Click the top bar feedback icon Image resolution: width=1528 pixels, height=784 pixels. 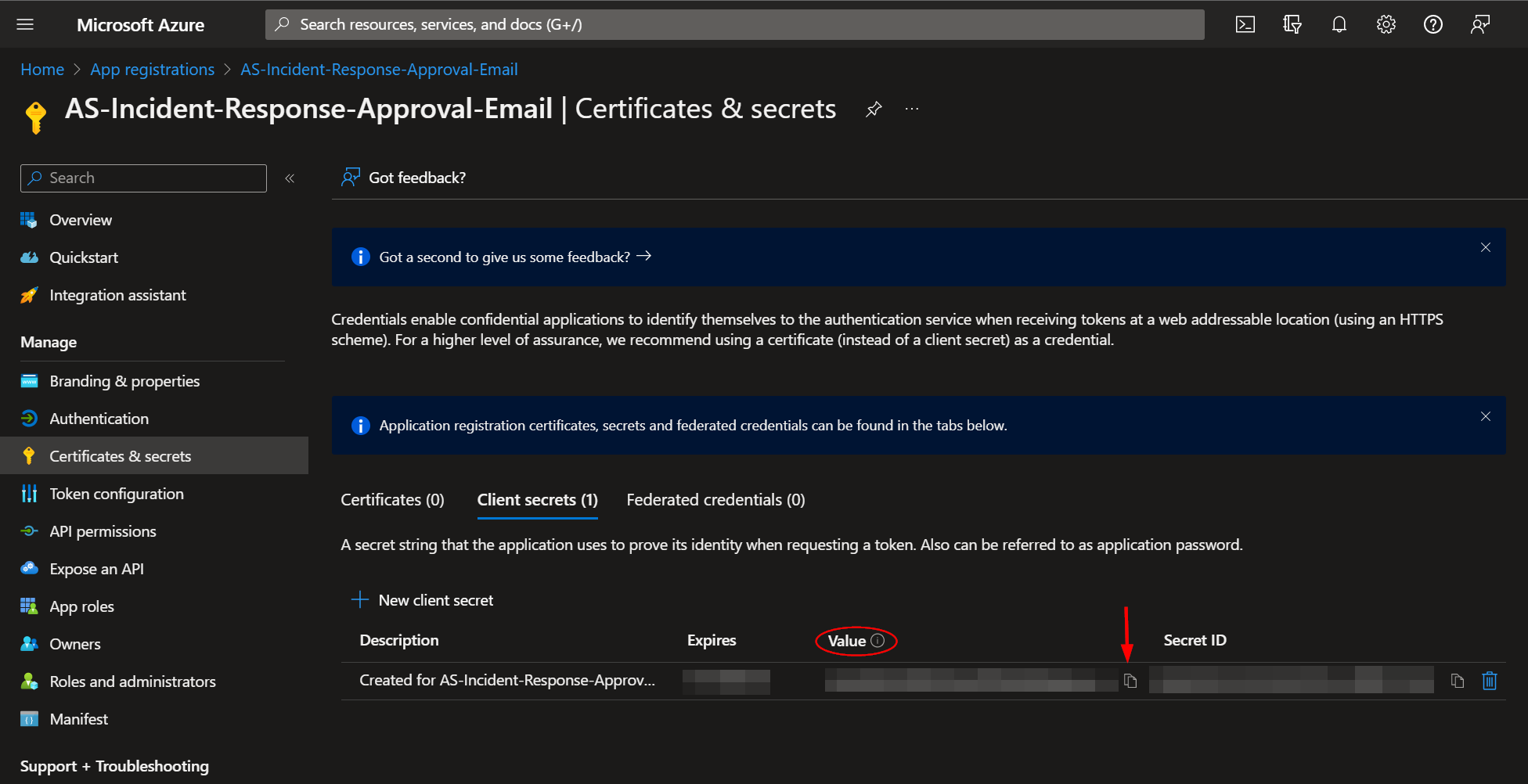coord(1479,24)
